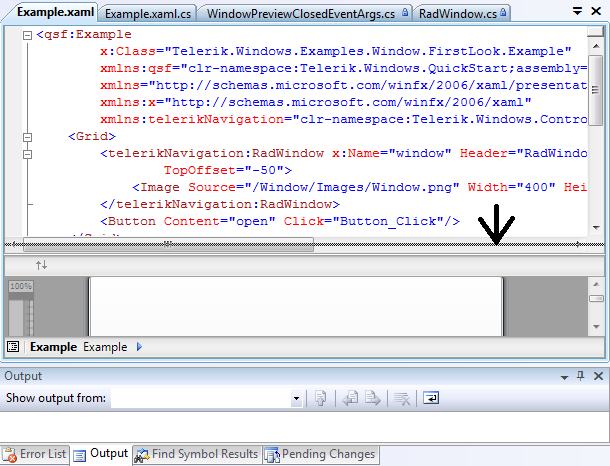Click the XAML editor vertical scrollbar thumb
This screenshot has width=610, height=466.
pyautogui.click(x=596, y=90)
